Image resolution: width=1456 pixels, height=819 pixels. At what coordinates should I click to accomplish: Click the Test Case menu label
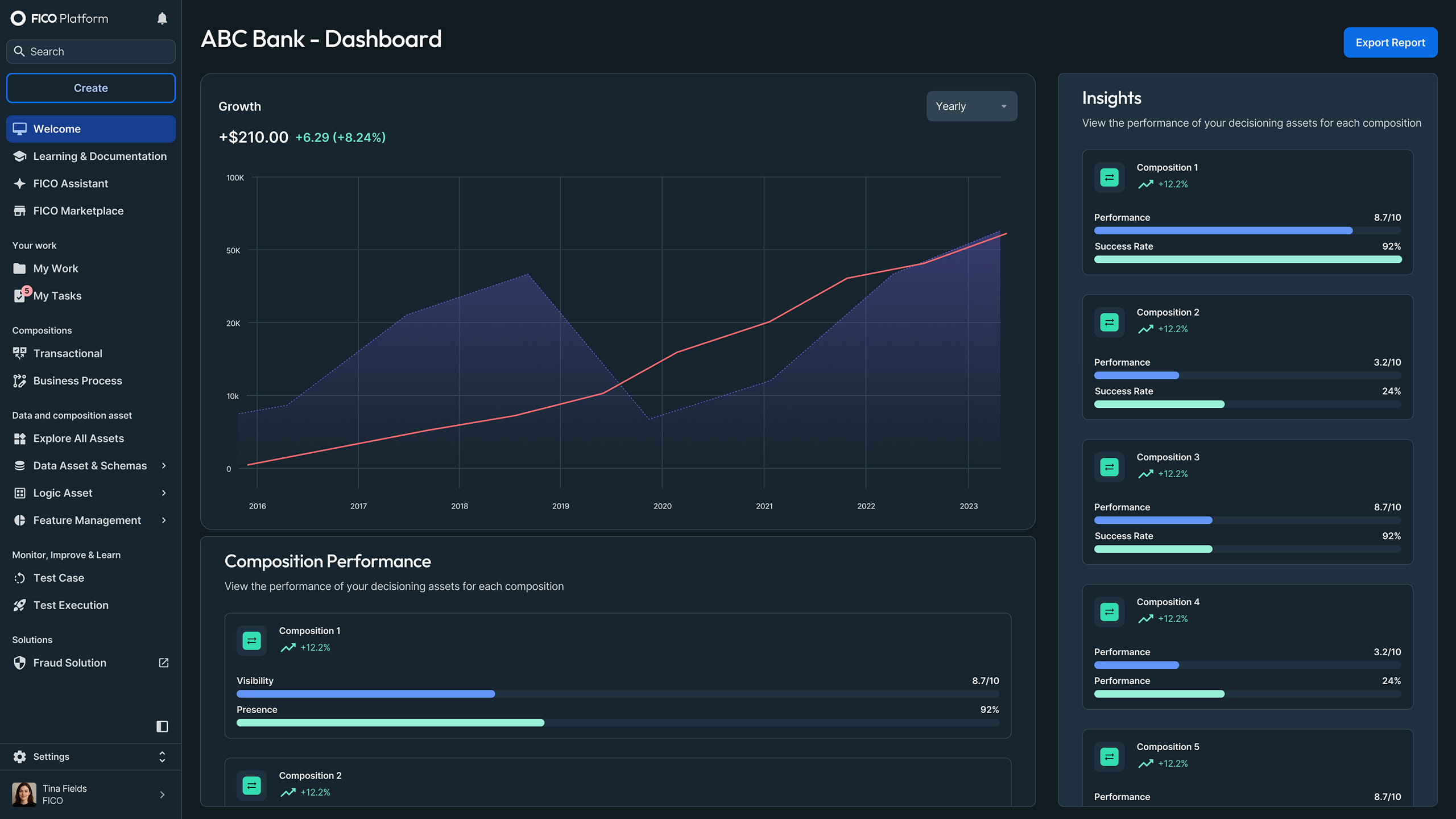click(x=59, y=578)
